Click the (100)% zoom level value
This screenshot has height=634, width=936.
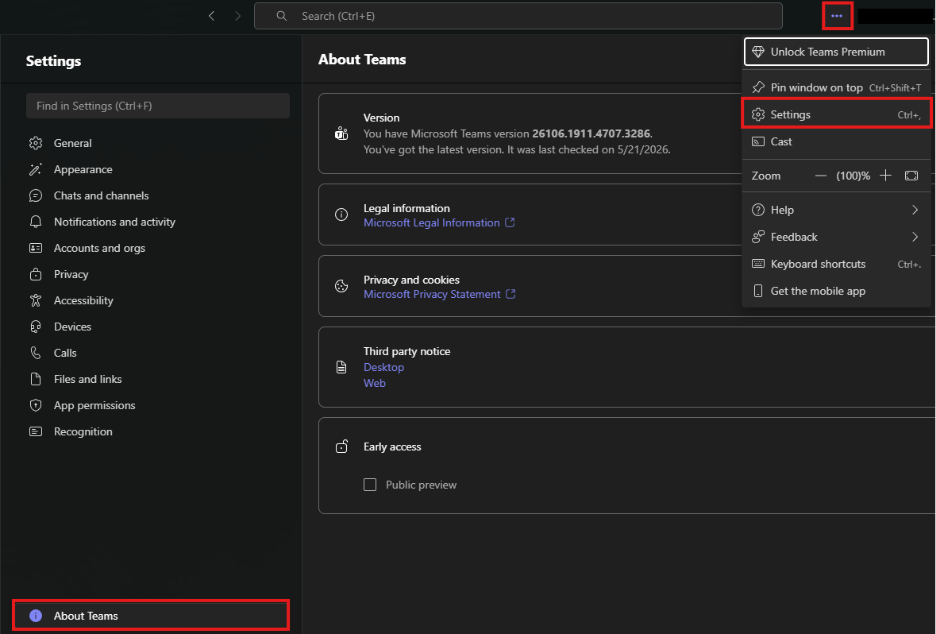852,176
